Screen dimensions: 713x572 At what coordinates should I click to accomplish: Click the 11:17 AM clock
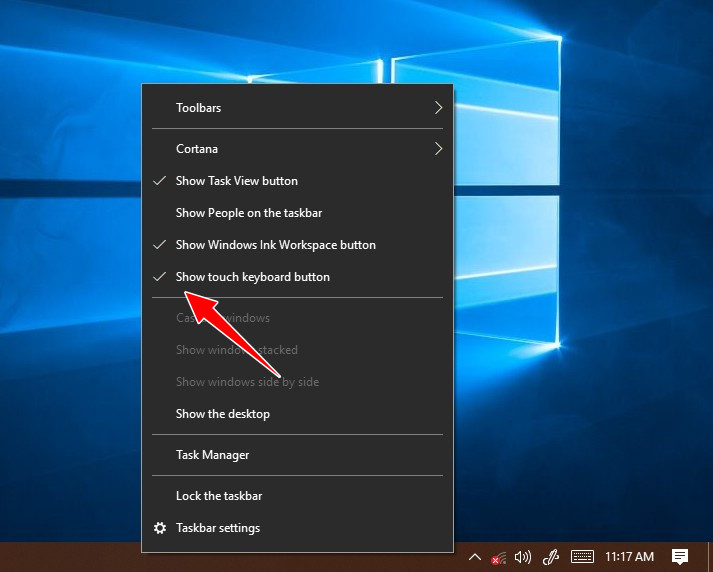point(629,556)
